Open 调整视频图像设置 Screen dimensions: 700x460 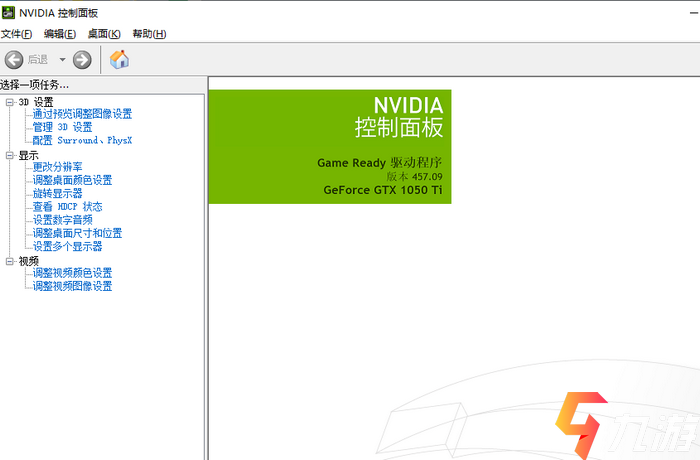pos(72,286)
